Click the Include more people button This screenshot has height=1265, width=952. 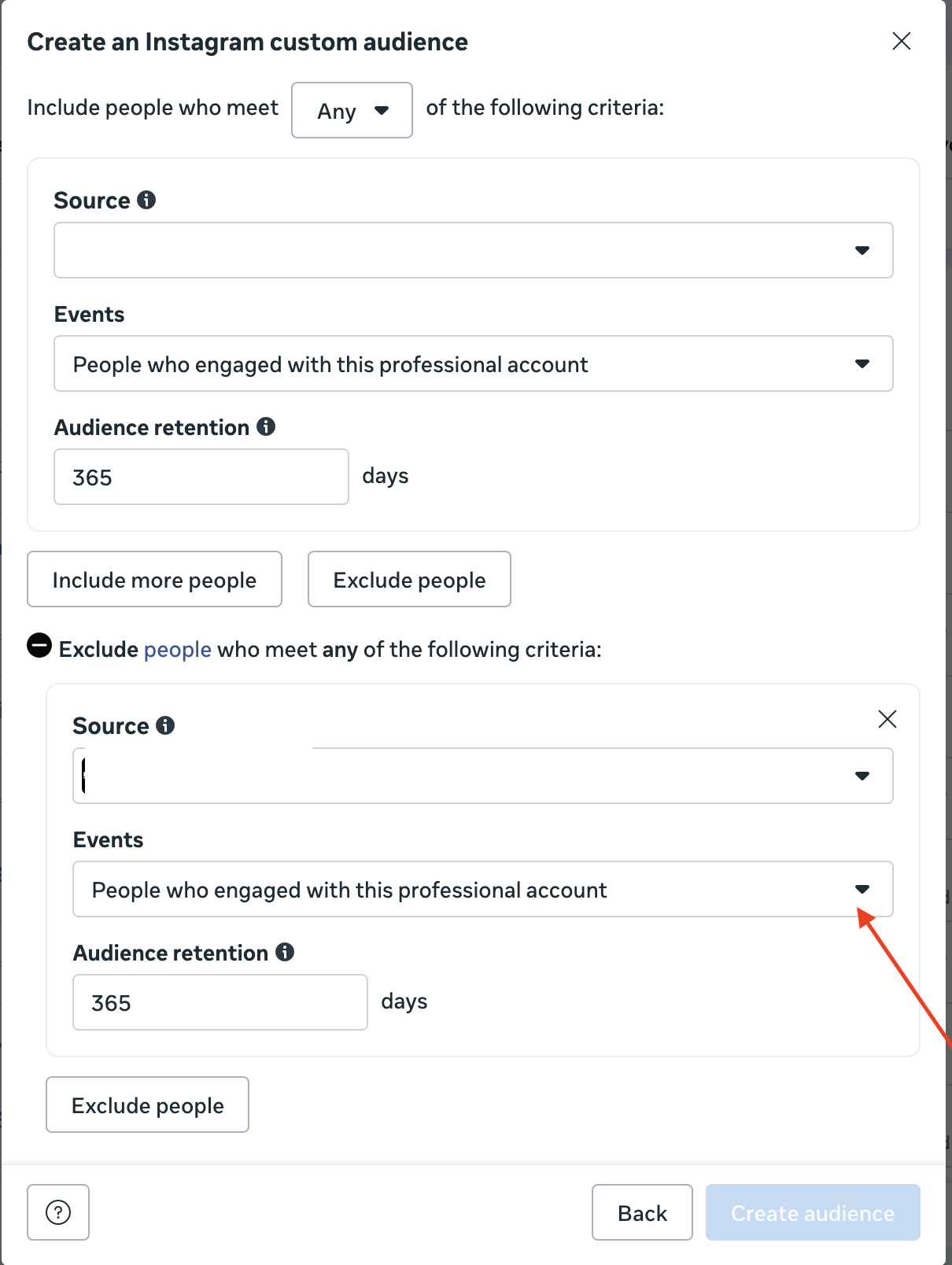pos(154,579)
